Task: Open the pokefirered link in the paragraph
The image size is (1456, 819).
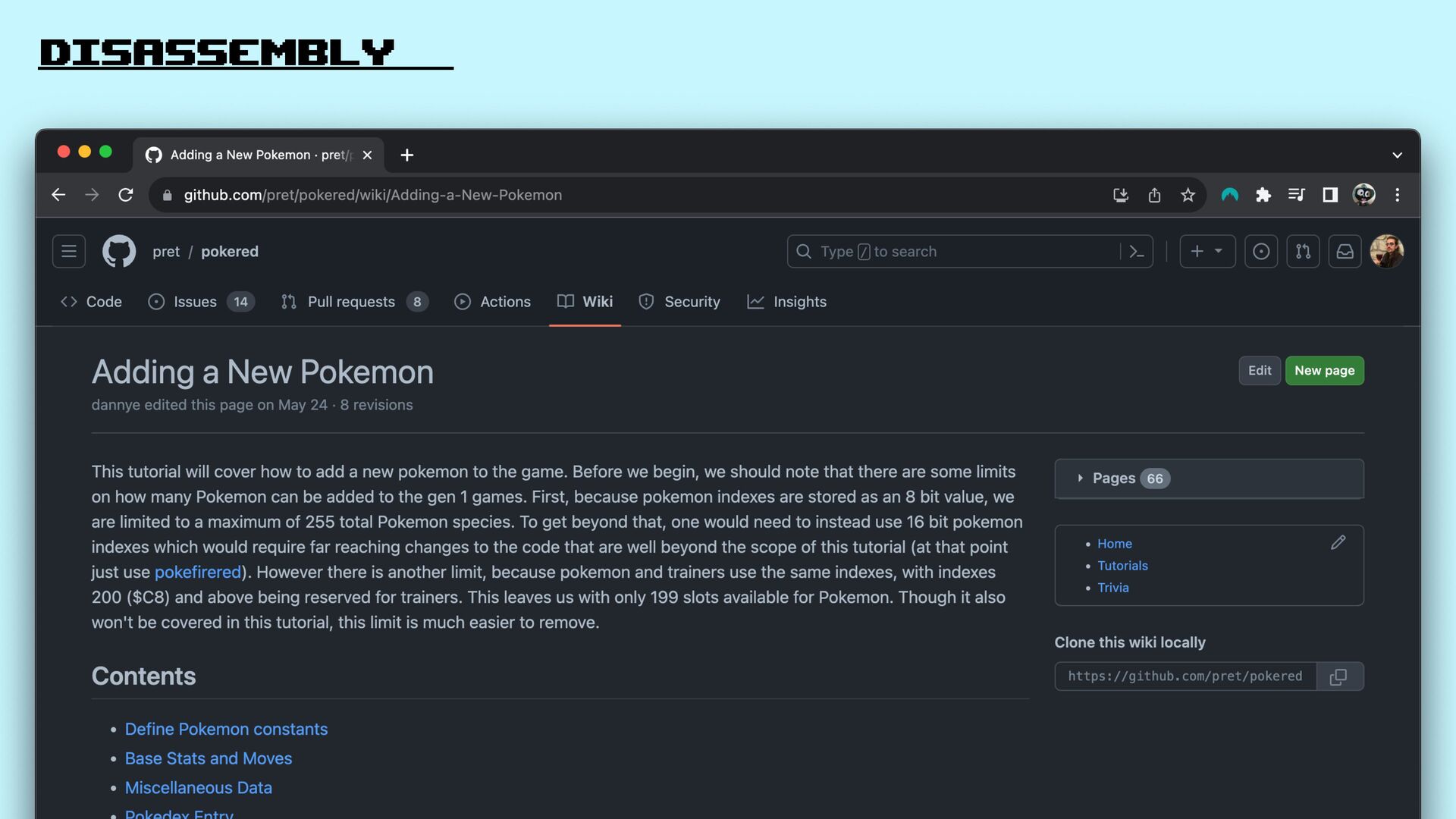Action: click(x=197, y=572)
